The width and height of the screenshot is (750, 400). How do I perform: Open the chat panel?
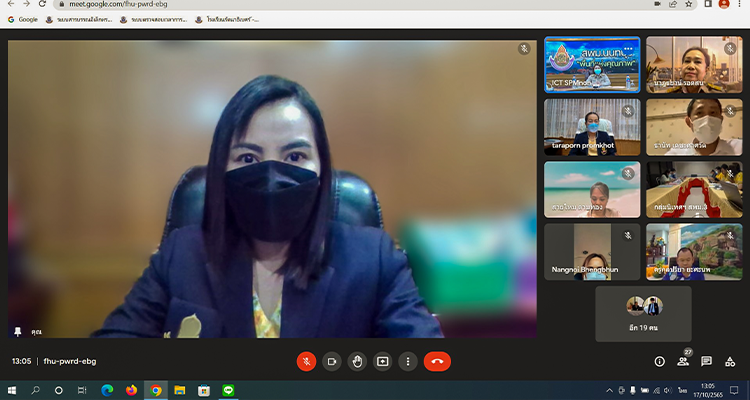point(706,362)
